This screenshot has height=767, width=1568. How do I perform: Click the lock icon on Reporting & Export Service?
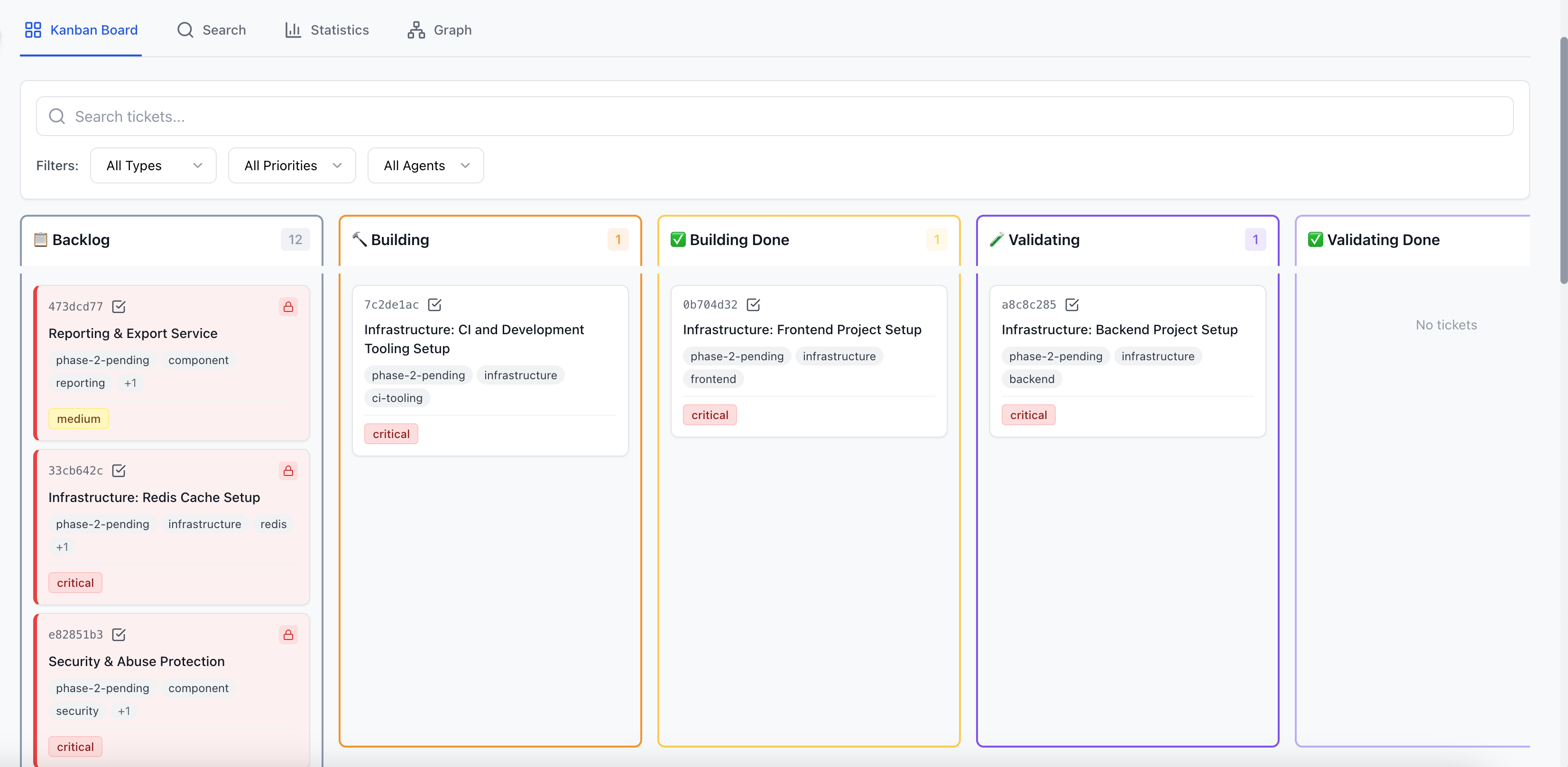point(288,307)
